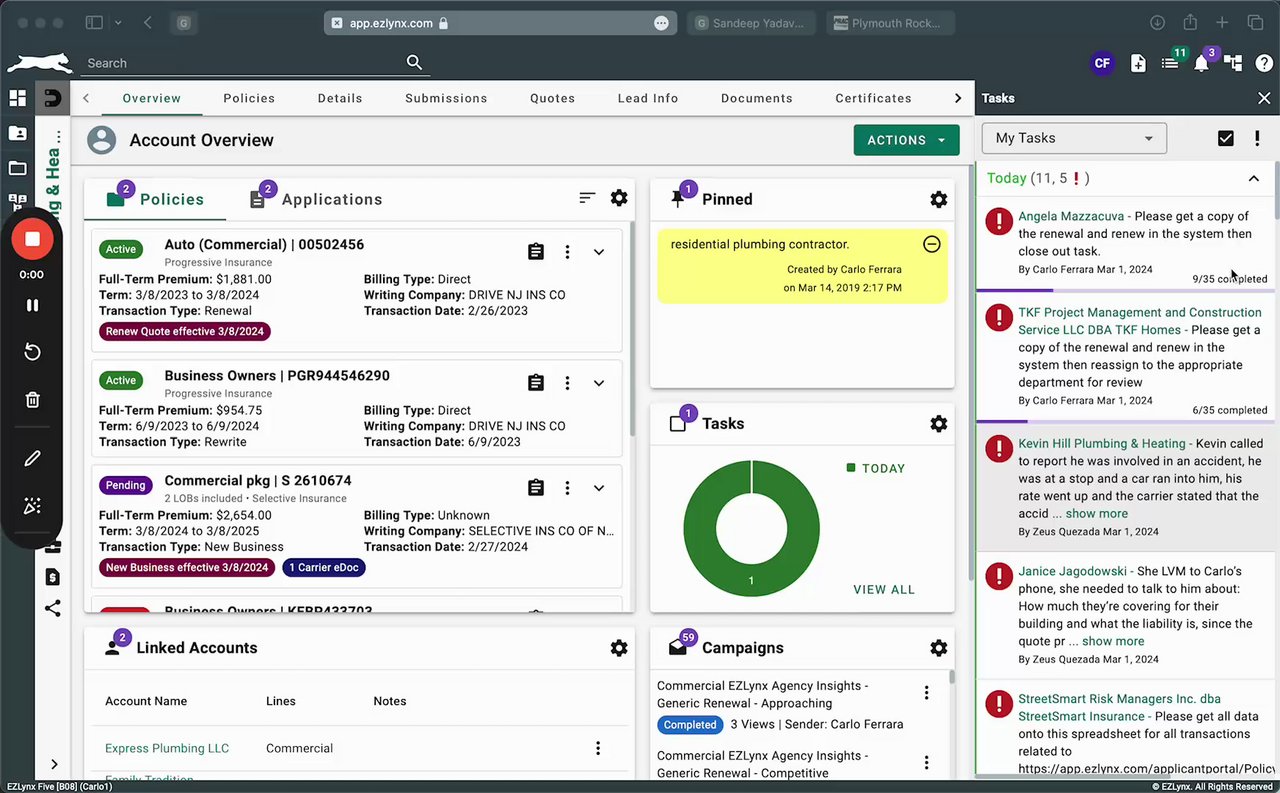Collapse the Today task group

[x=1253, y=178]
